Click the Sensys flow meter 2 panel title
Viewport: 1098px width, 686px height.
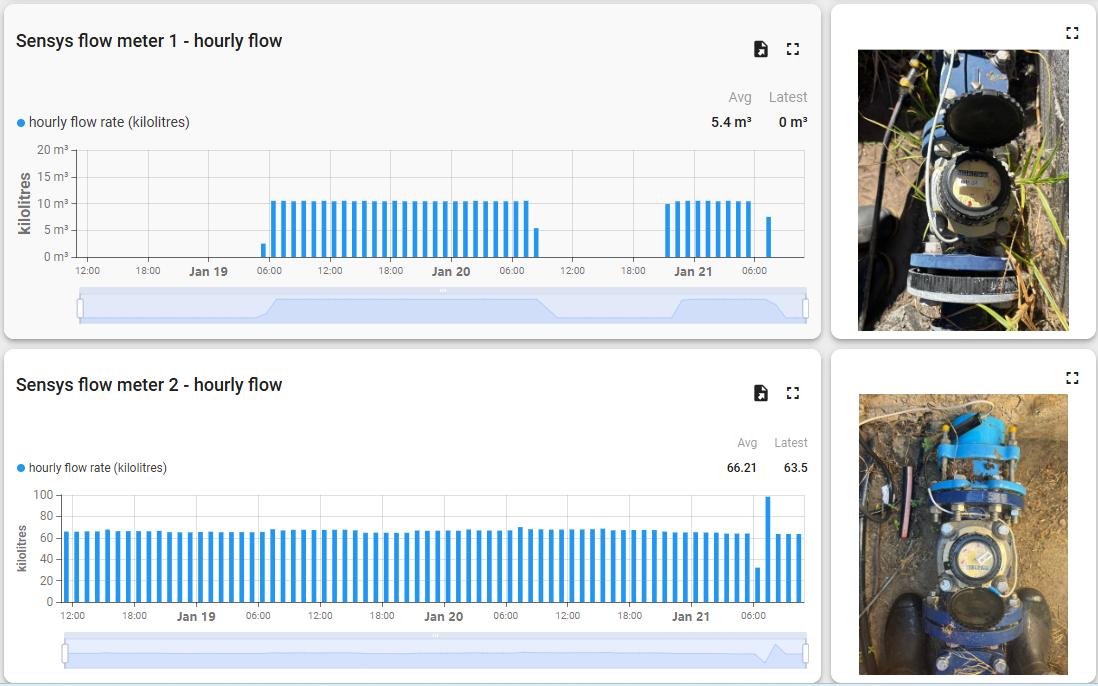pyautogui.click(x=148, y=385)
